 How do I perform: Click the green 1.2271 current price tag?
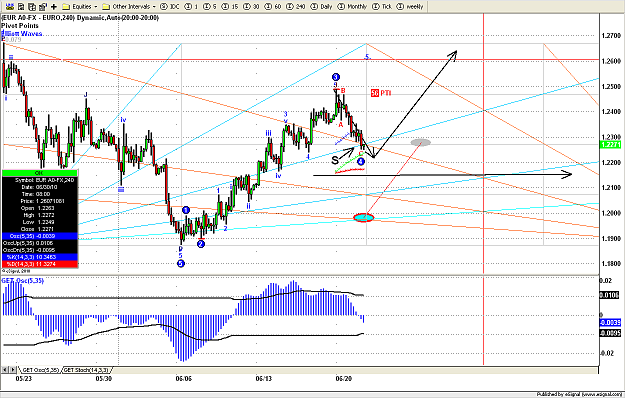tap(610, 145)
